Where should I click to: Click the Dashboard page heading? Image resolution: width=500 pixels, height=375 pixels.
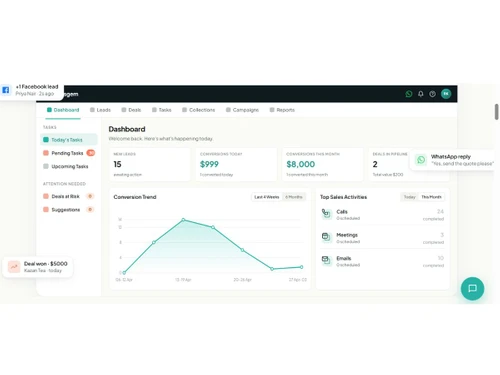coord(127,129)
